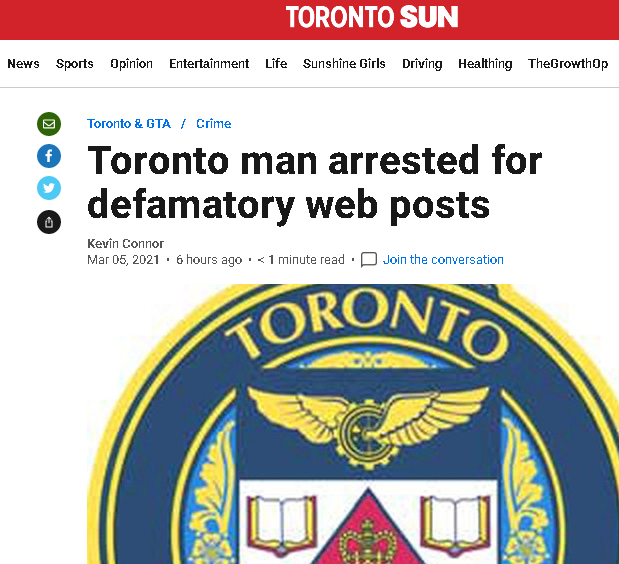The image size is (619, 564).
Task: Navigate to Opinion section
Action: pos(131,64)
